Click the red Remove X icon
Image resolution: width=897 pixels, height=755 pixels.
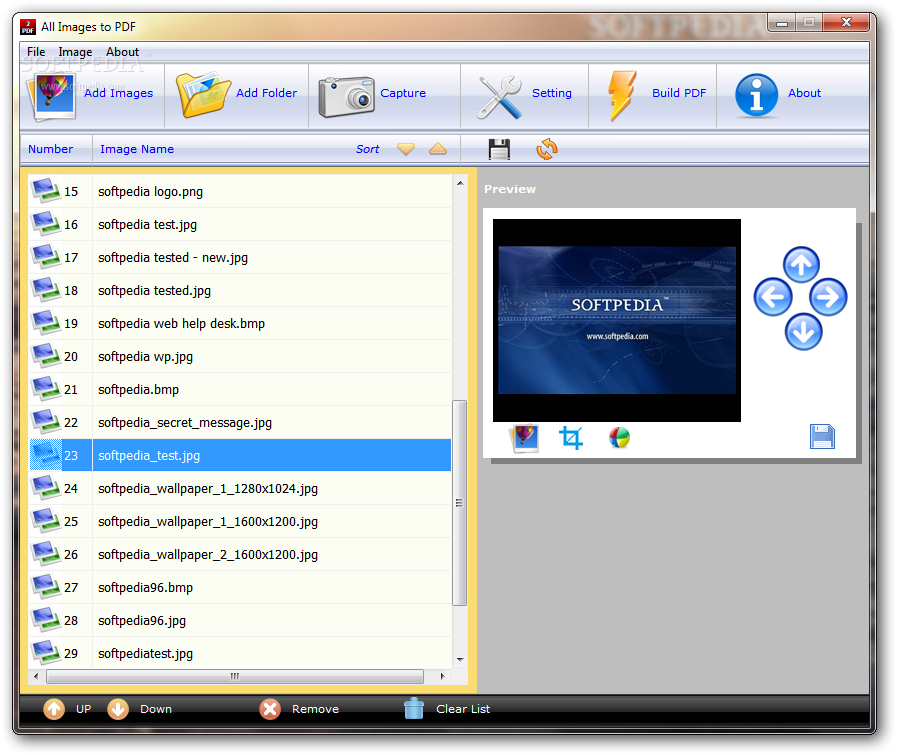(x=270, y=709)
